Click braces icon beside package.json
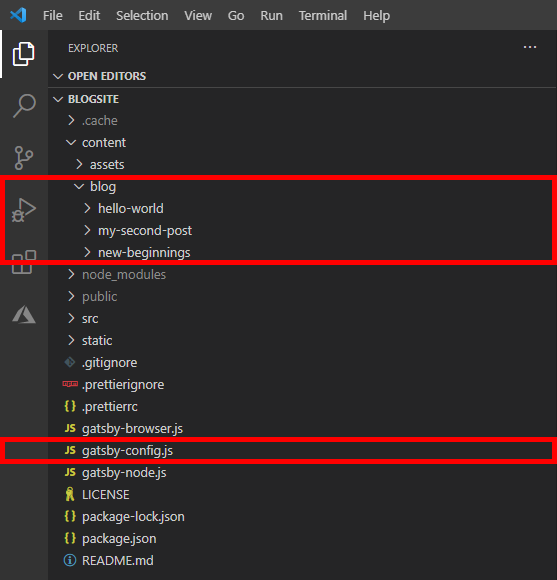This screenshot has height=580, width=557. click(70, 538)
